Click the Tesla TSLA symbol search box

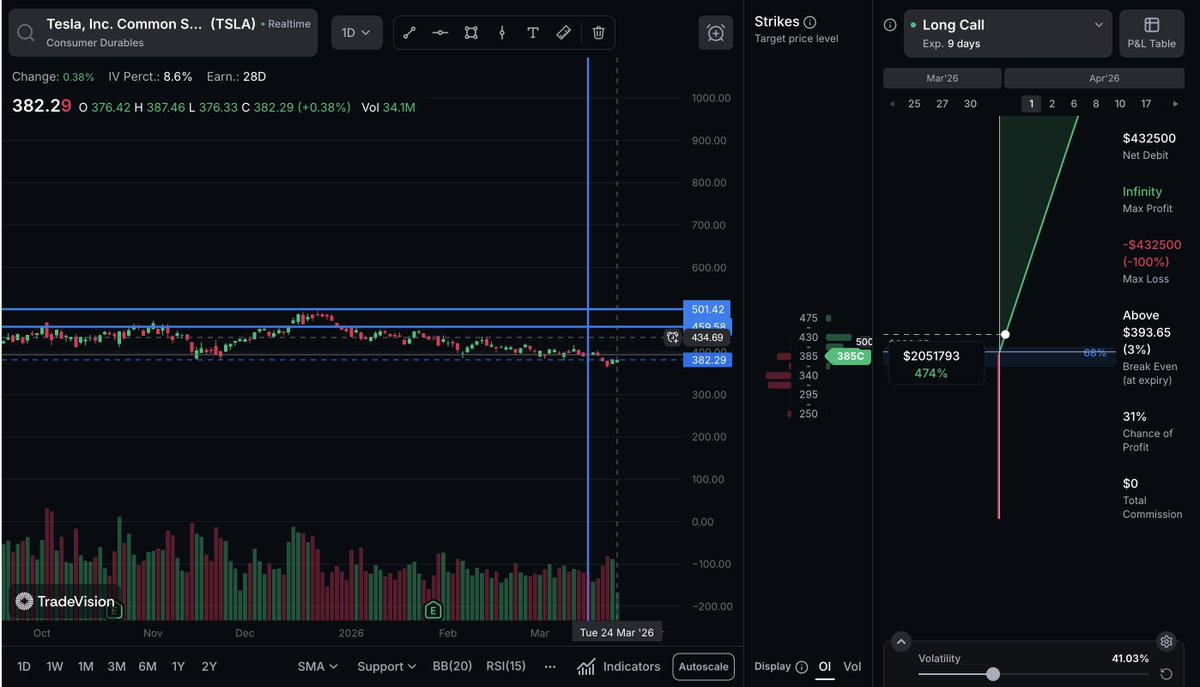(163, 33)
